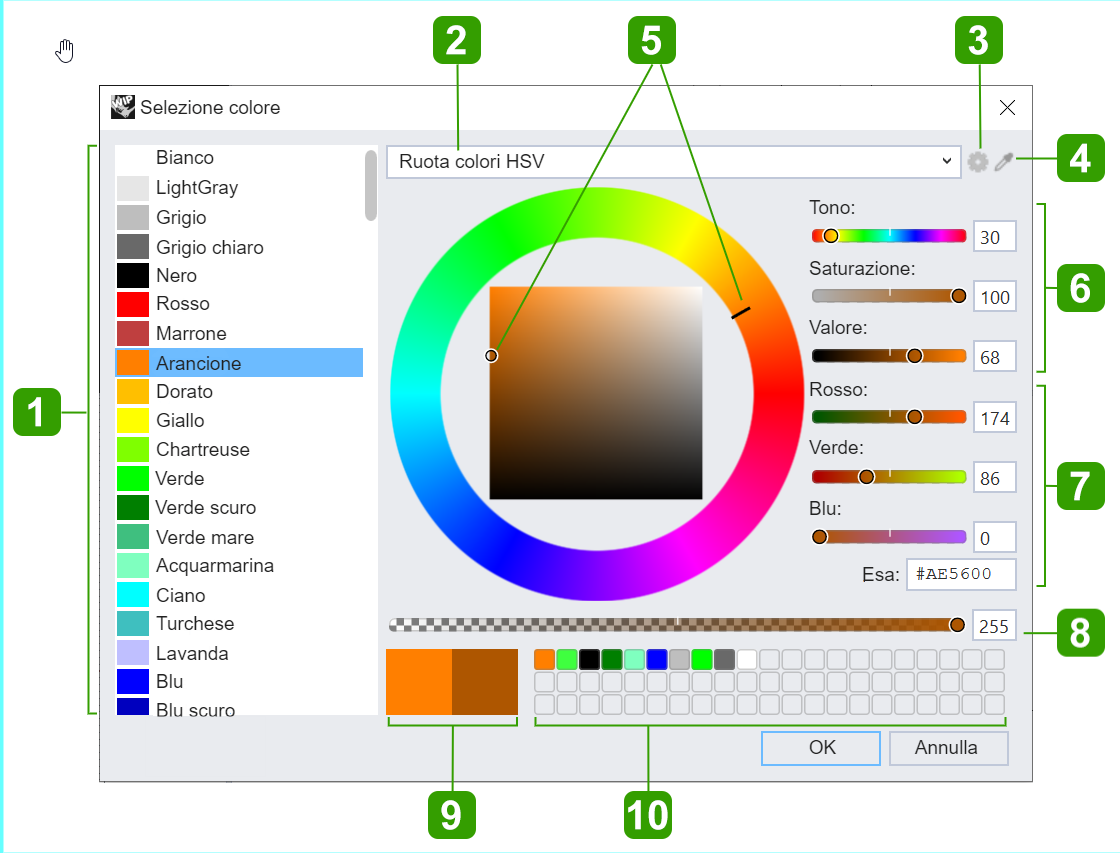
Task: Click the alpha transparency slider handle
Action: [957, 625]
